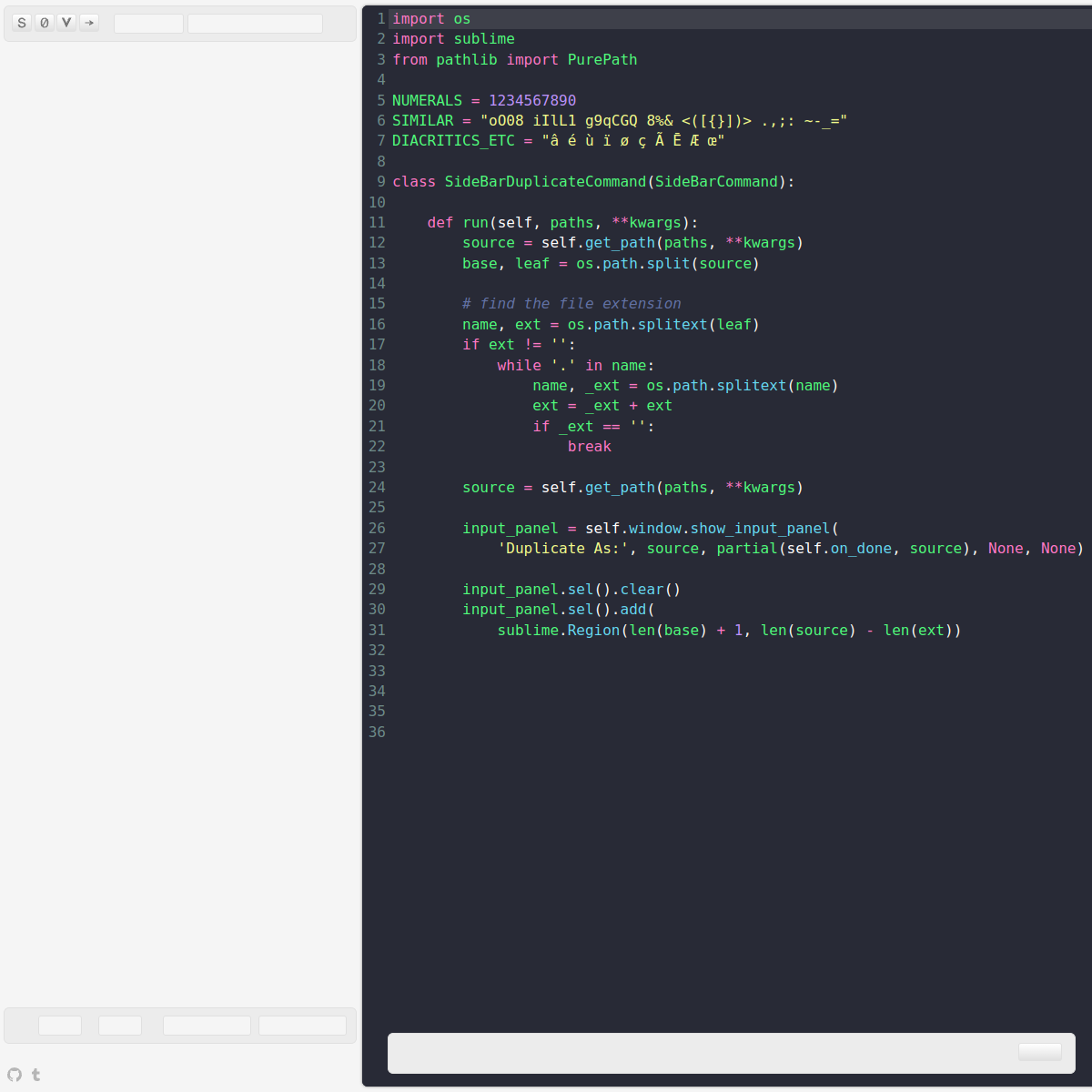
Task: Toggle the "S" filter button
Action: point(22,23)
